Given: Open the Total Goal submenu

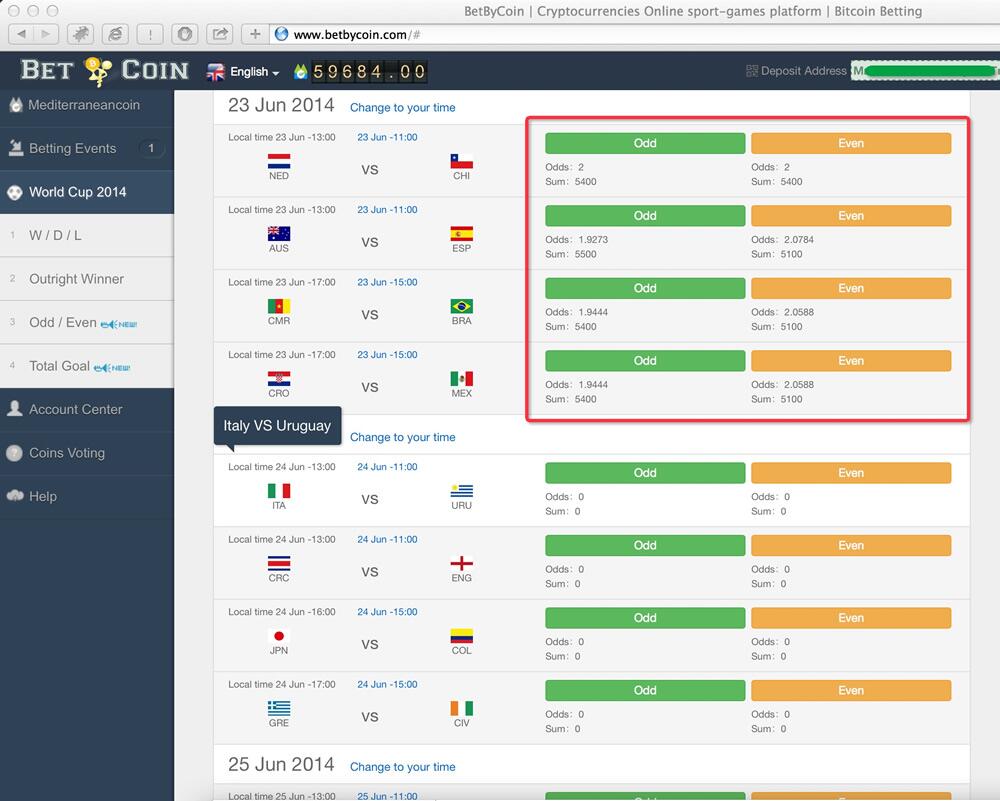Looking at the screenshot, I should (x=87, y=365).
